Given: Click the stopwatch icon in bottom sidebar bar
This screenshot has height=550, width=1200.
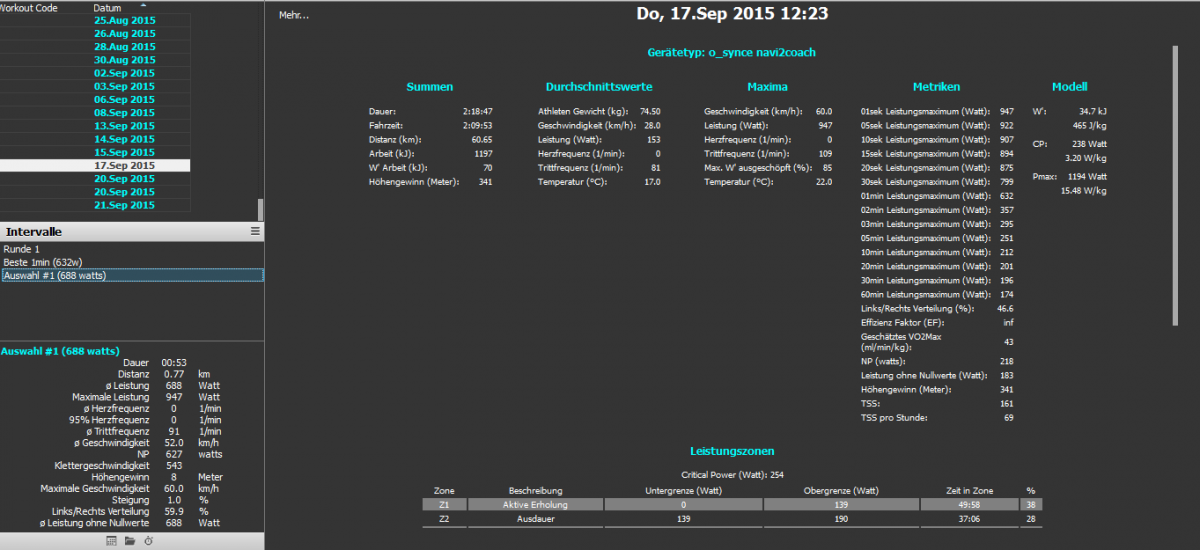Looking at the screenshot, I should point(148,541).
